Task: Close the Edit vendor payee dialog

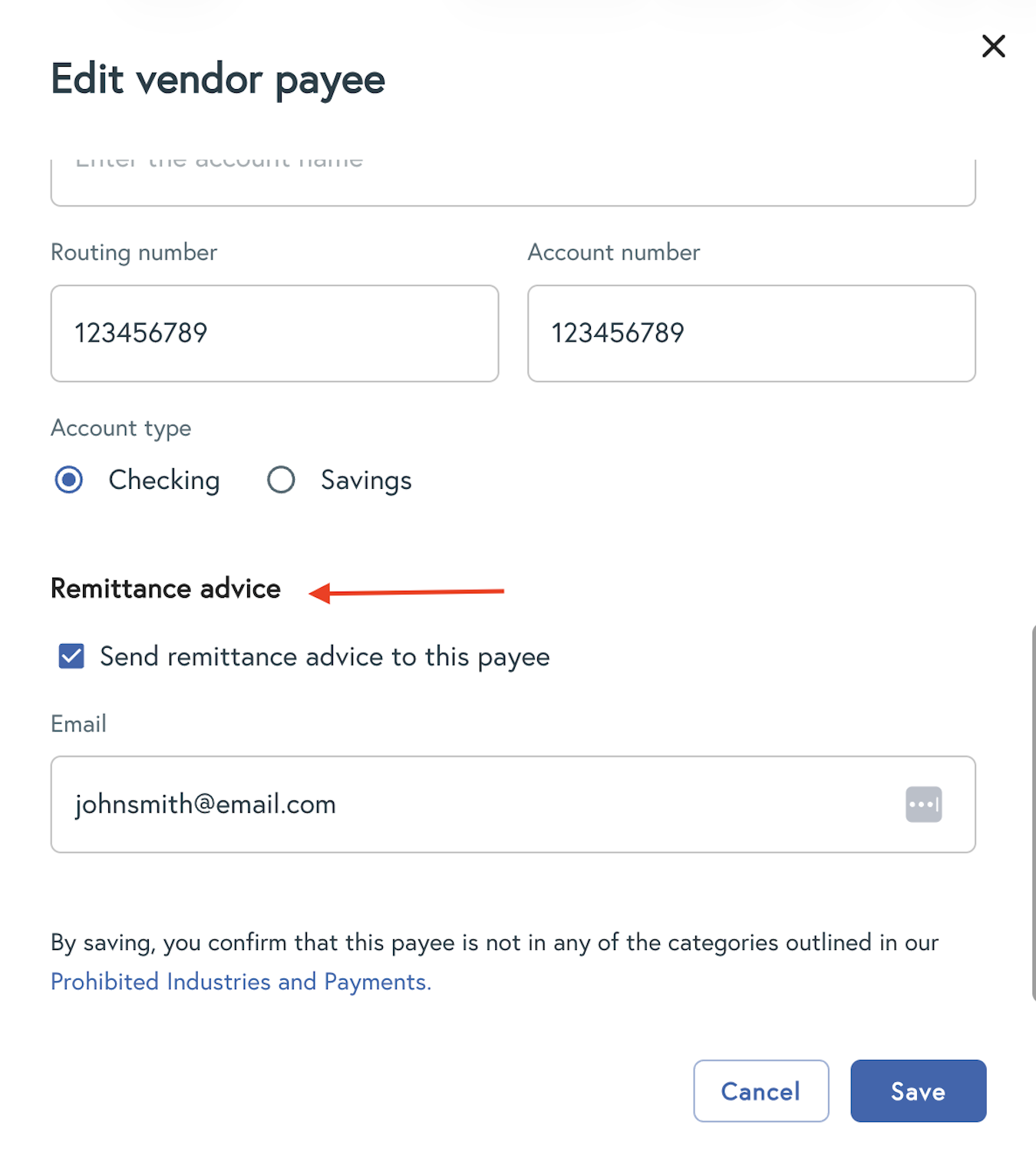Action: pos(993,46)
